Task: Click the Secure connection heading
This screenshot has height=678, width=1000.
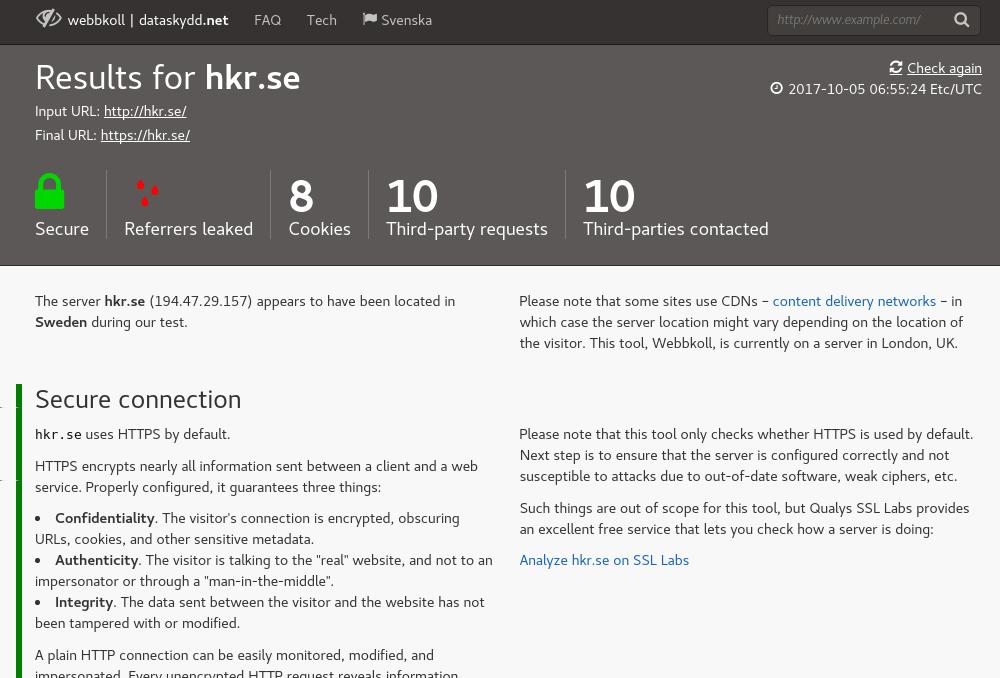Action: point(138,399)
